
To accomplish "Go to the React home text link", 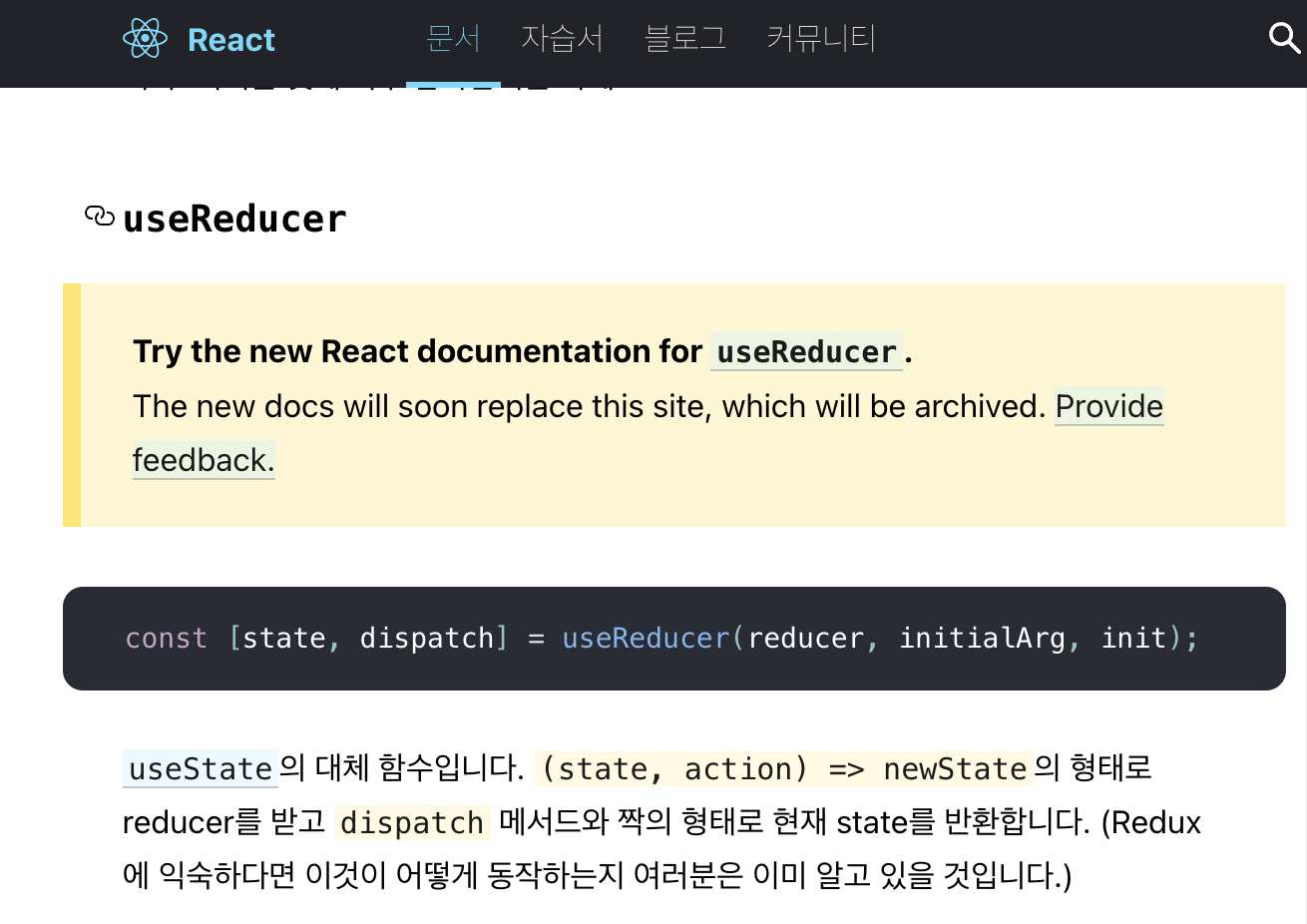I will (x=230, y=40).
